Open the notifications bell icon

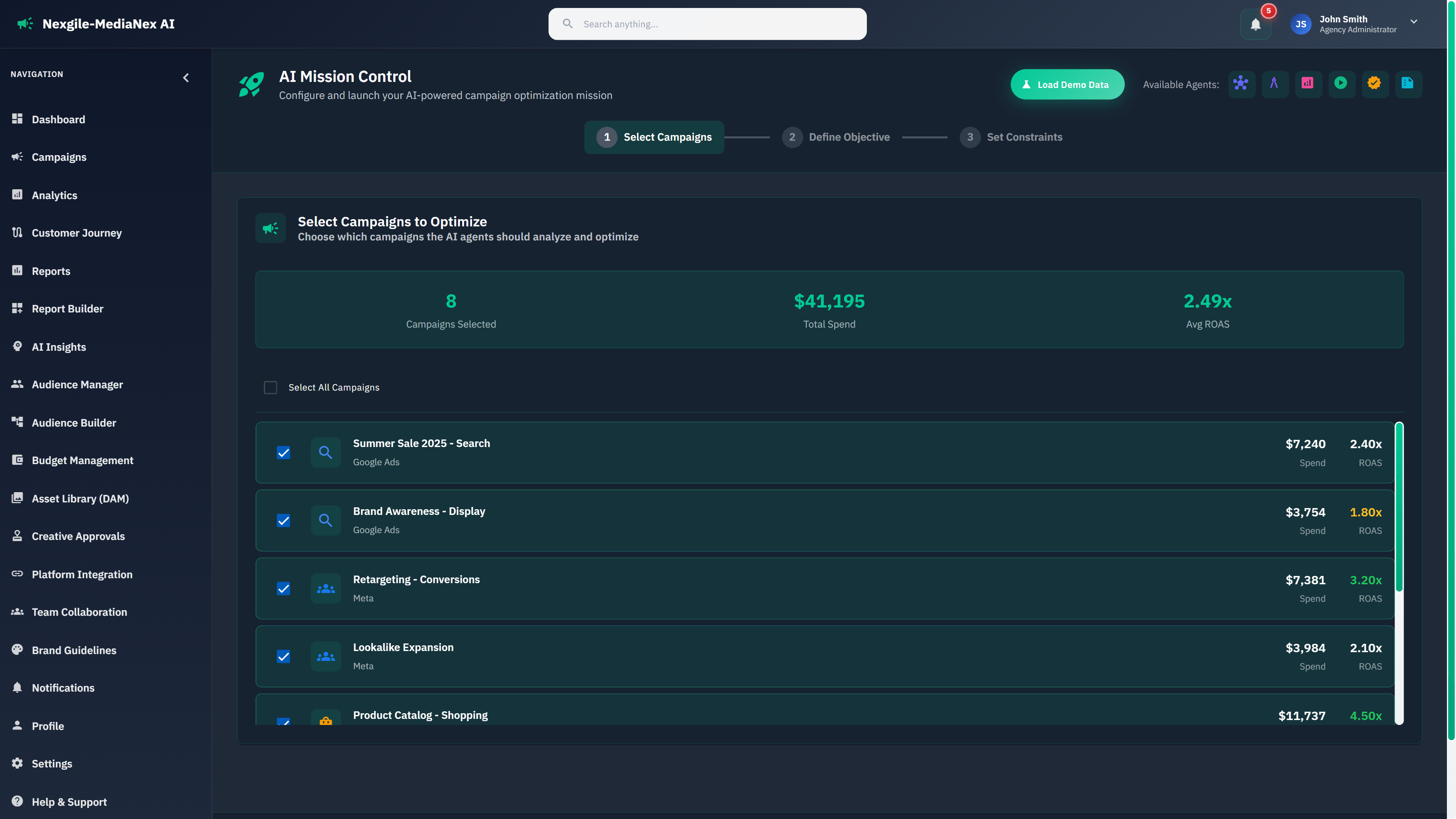(x=1255, y=24)
